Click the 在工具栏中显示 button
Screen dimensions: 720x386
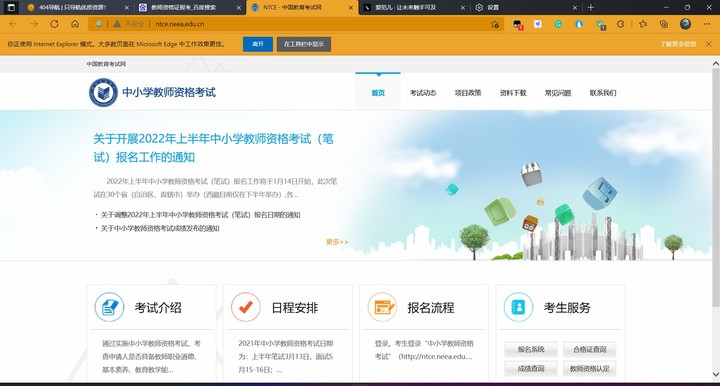pyautogui.click(x=304, y=44)
